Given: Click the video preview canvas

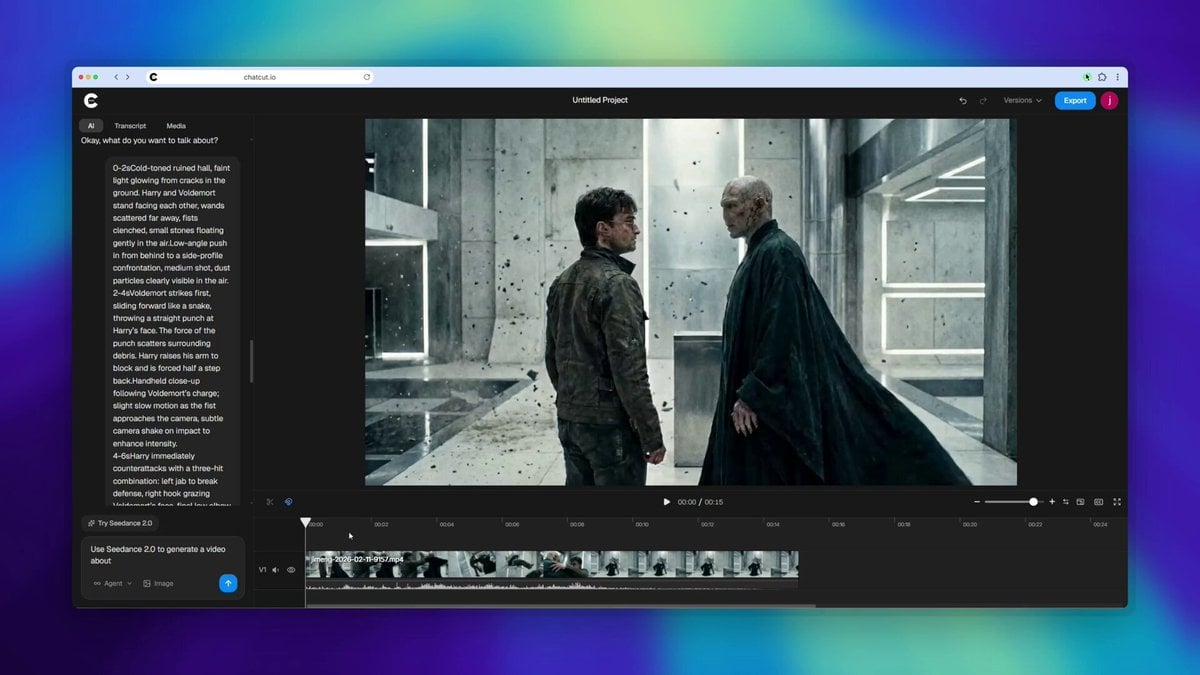Looking at the screenshot, I should tap(691, 302).
